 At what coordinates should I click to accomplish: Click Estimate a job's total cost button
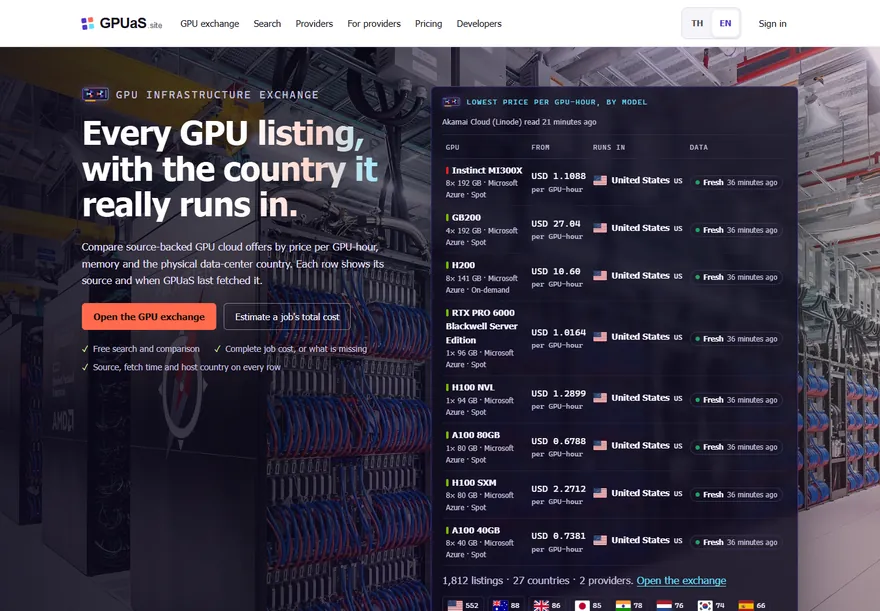tap(287, 316)
